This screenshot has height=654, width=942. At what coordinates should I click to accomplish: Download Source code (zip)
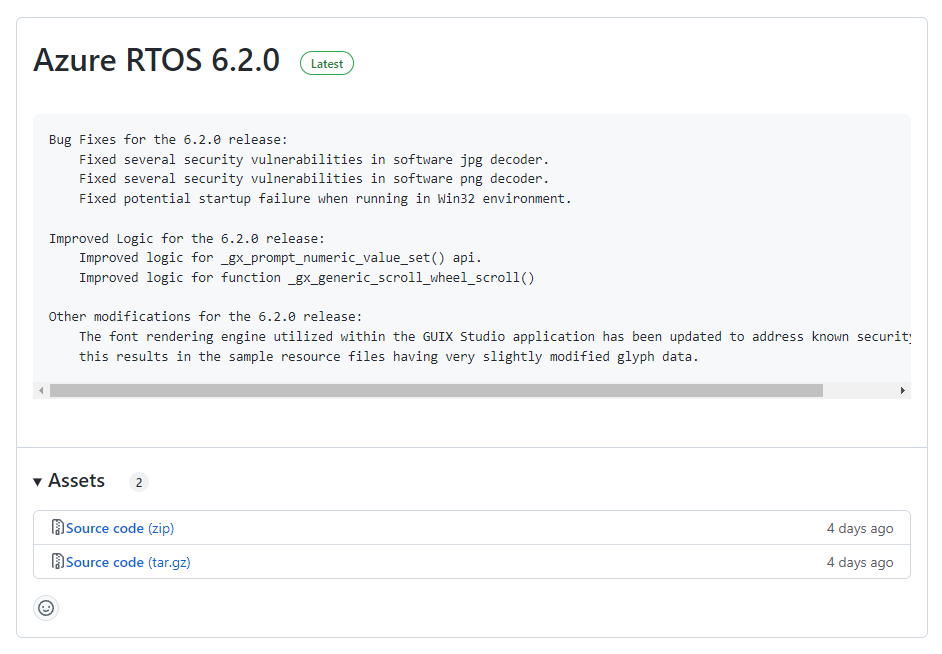tap(120, 528)
